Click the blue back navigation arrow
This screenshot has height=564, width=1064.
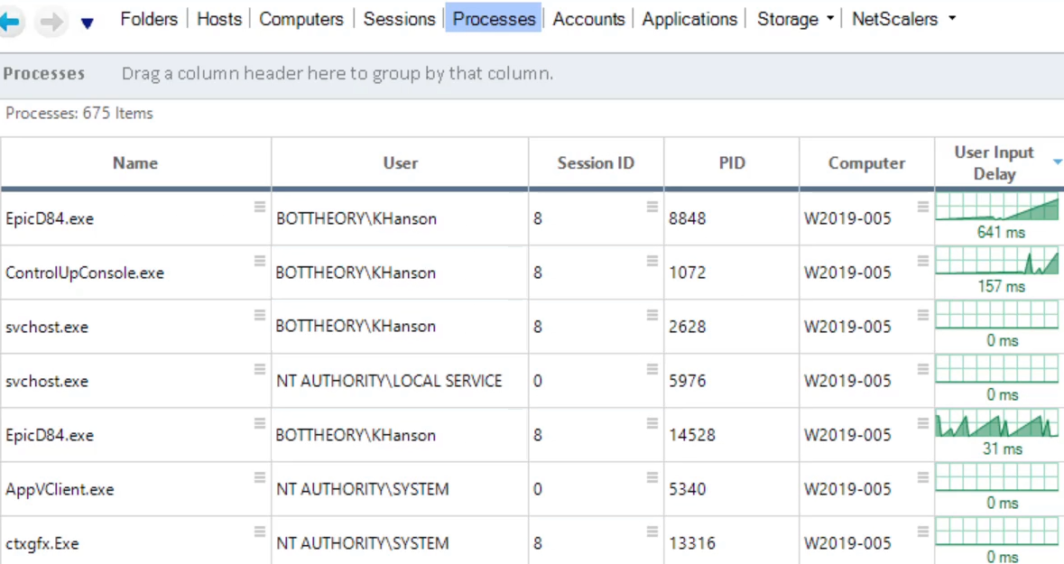tap(10, 22)
